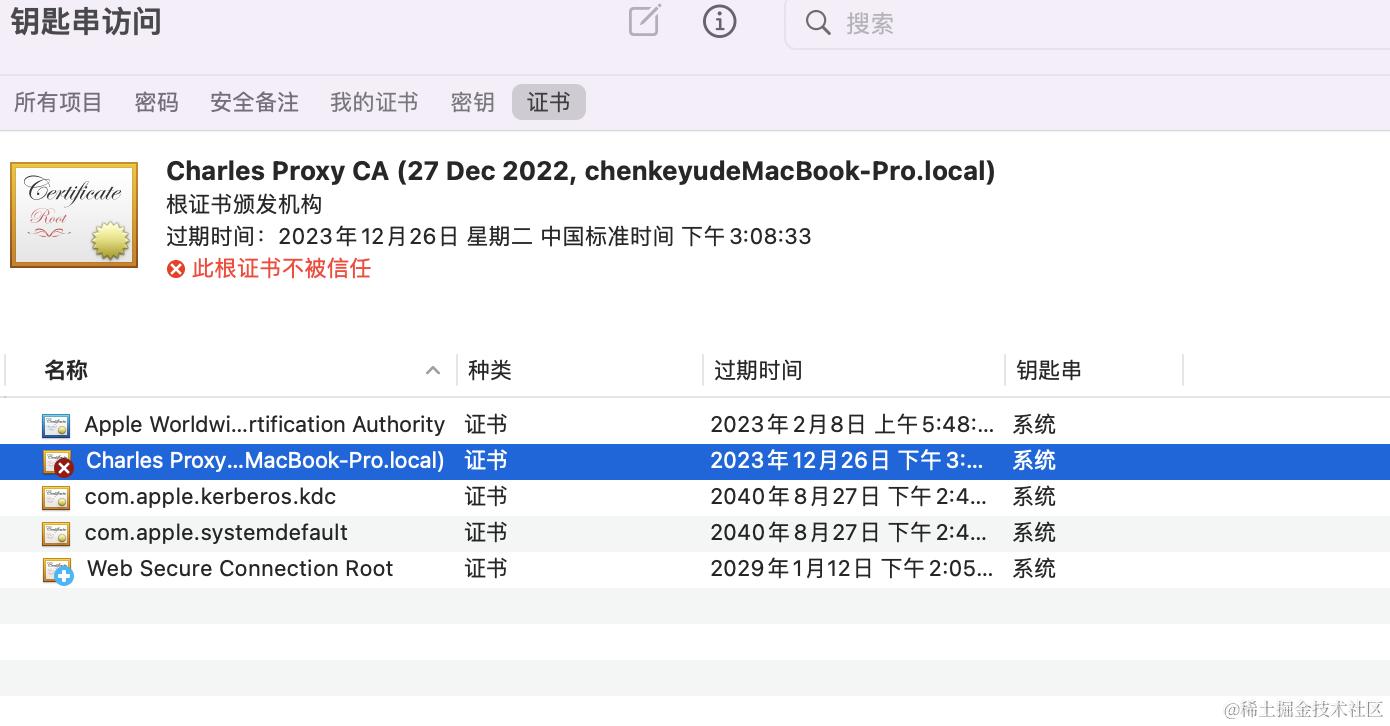
Task: Select the Apple Worldwi...rtification Authority row name
Action: click(x=265, y=424)
